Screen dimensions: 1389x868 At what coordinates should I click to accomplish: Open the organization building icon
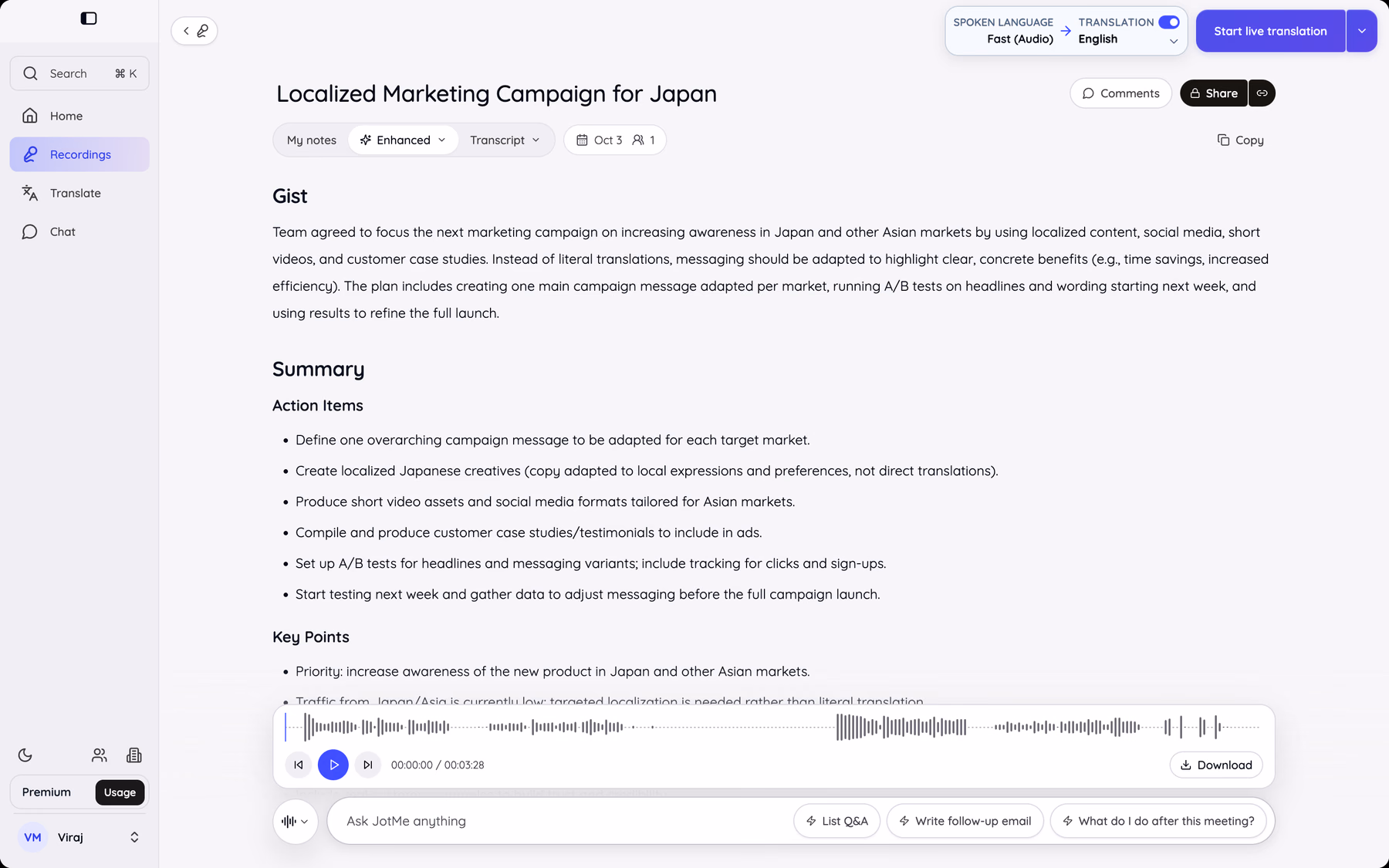(x=134, y=755)
